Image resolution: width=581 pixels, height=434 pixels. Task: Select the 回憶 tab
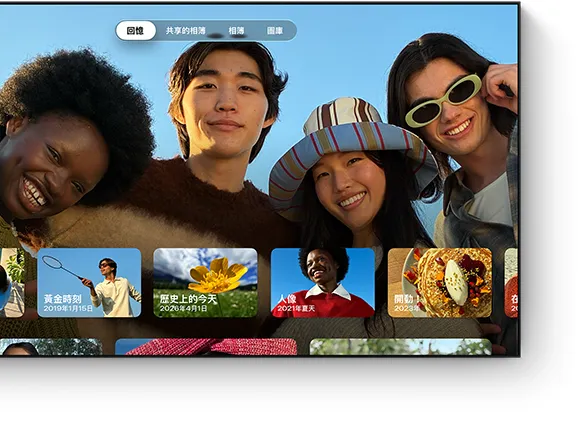tap(135, 30)
